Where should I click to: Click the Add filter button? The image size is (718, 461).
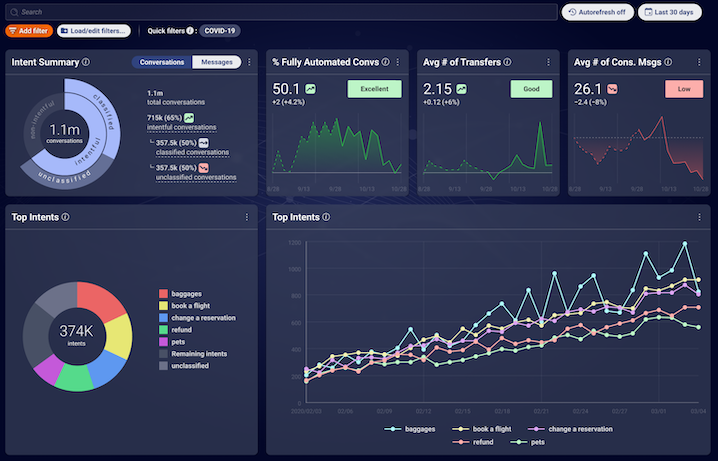click(x=29, y=31)
